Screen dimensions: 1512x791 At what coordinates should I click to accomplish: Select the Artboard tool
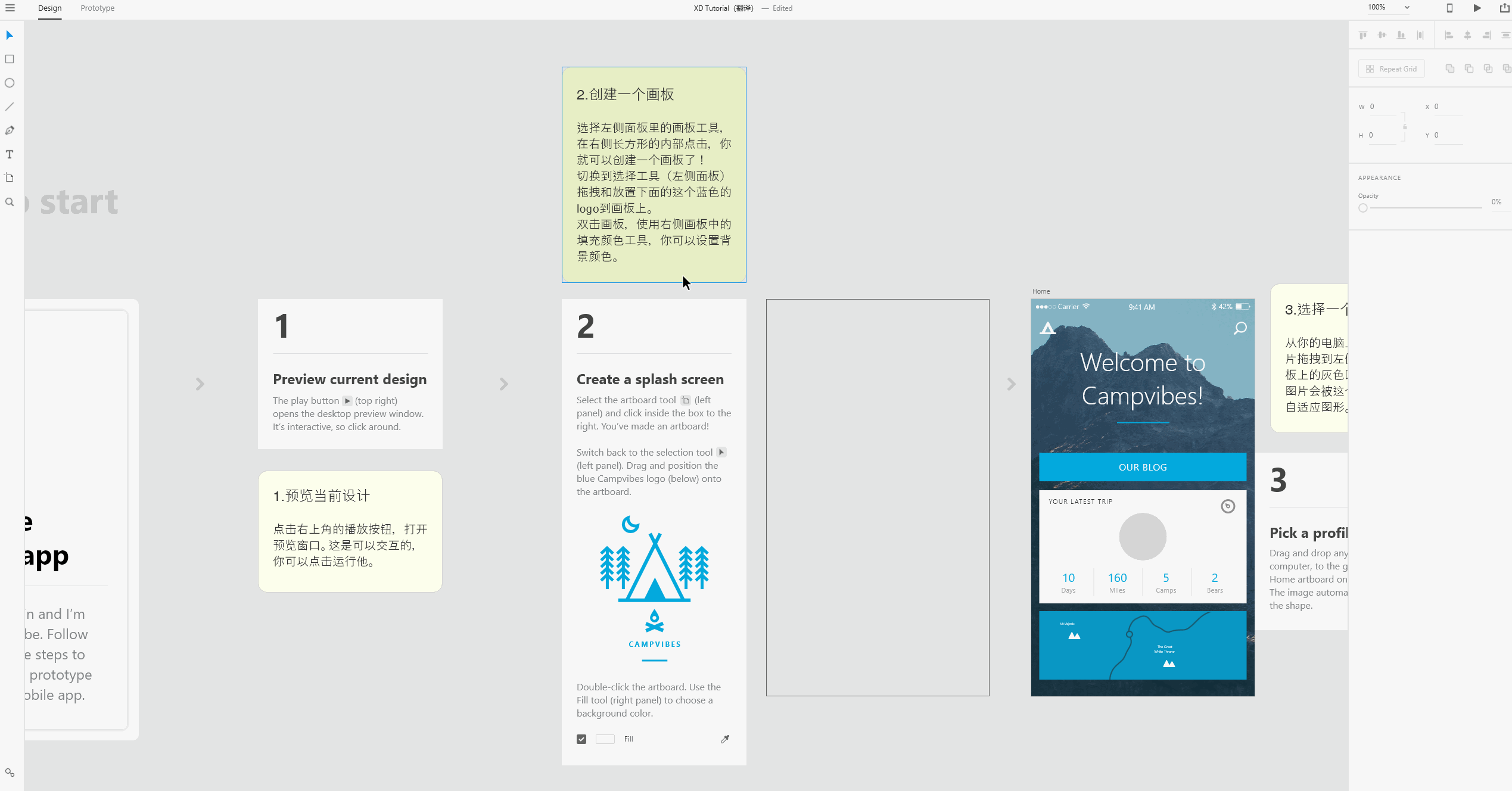(x=10, y=178)
